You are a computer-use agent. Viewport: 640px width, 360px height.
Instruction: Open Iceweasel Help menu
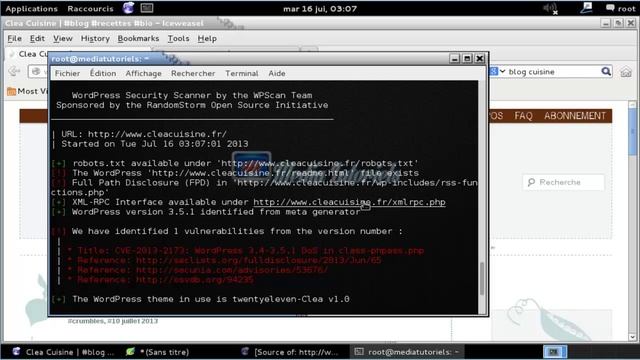(207, 38)
